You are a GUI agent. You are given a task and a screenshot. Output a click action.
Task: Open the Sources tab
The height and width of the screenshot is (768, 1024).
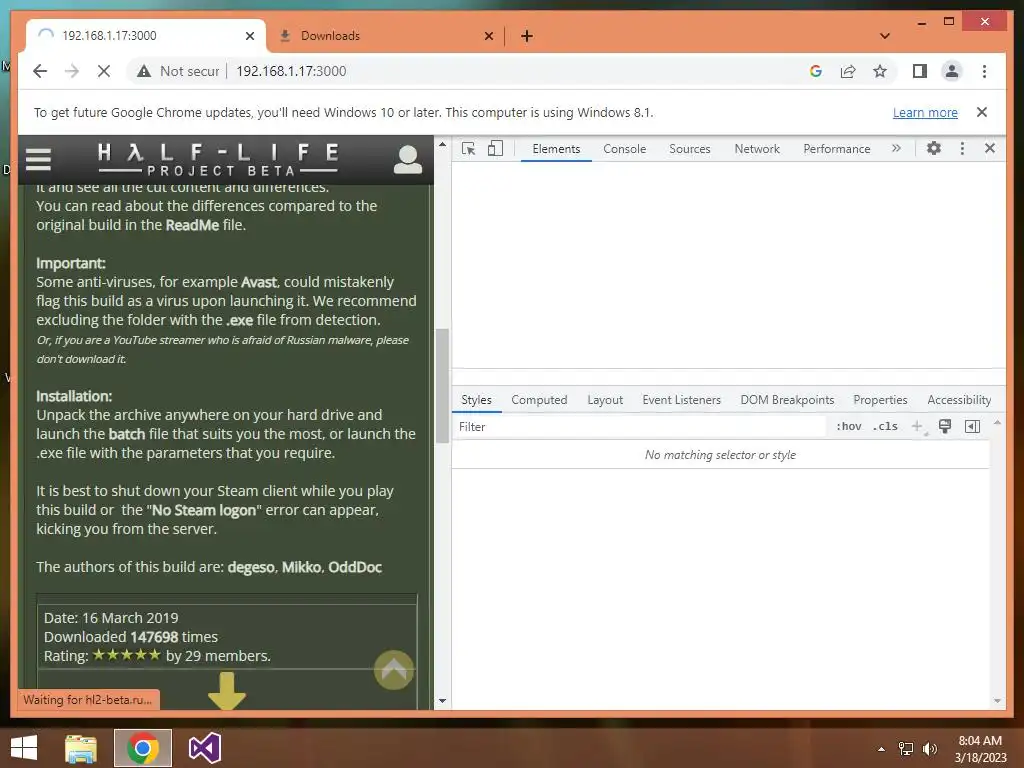[x=690, y=149]
